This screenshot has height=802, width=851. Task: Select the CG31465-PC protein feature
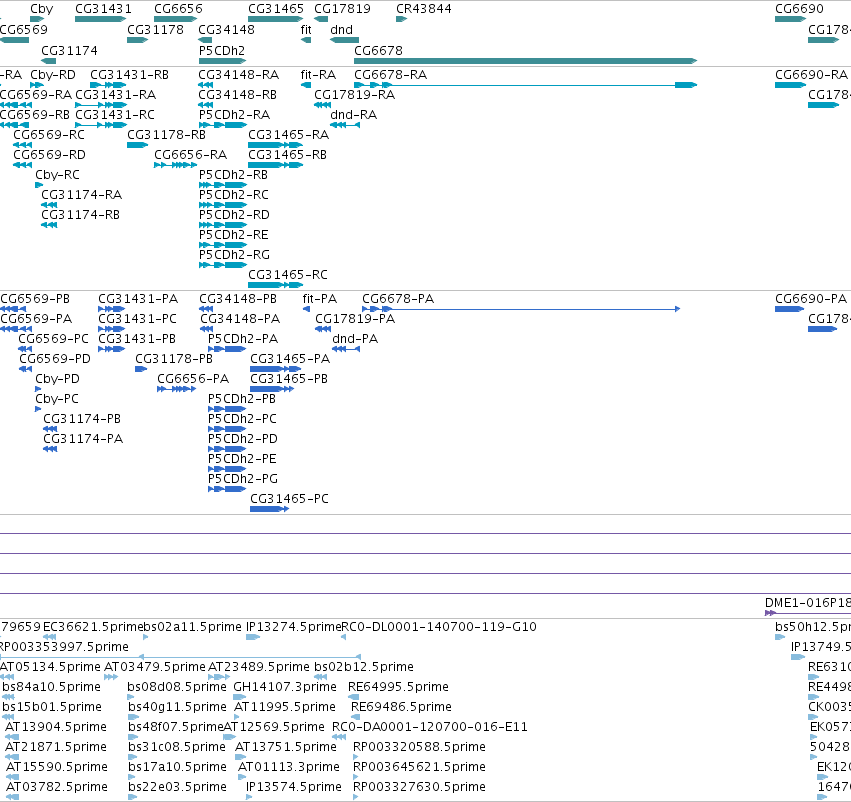269,509
